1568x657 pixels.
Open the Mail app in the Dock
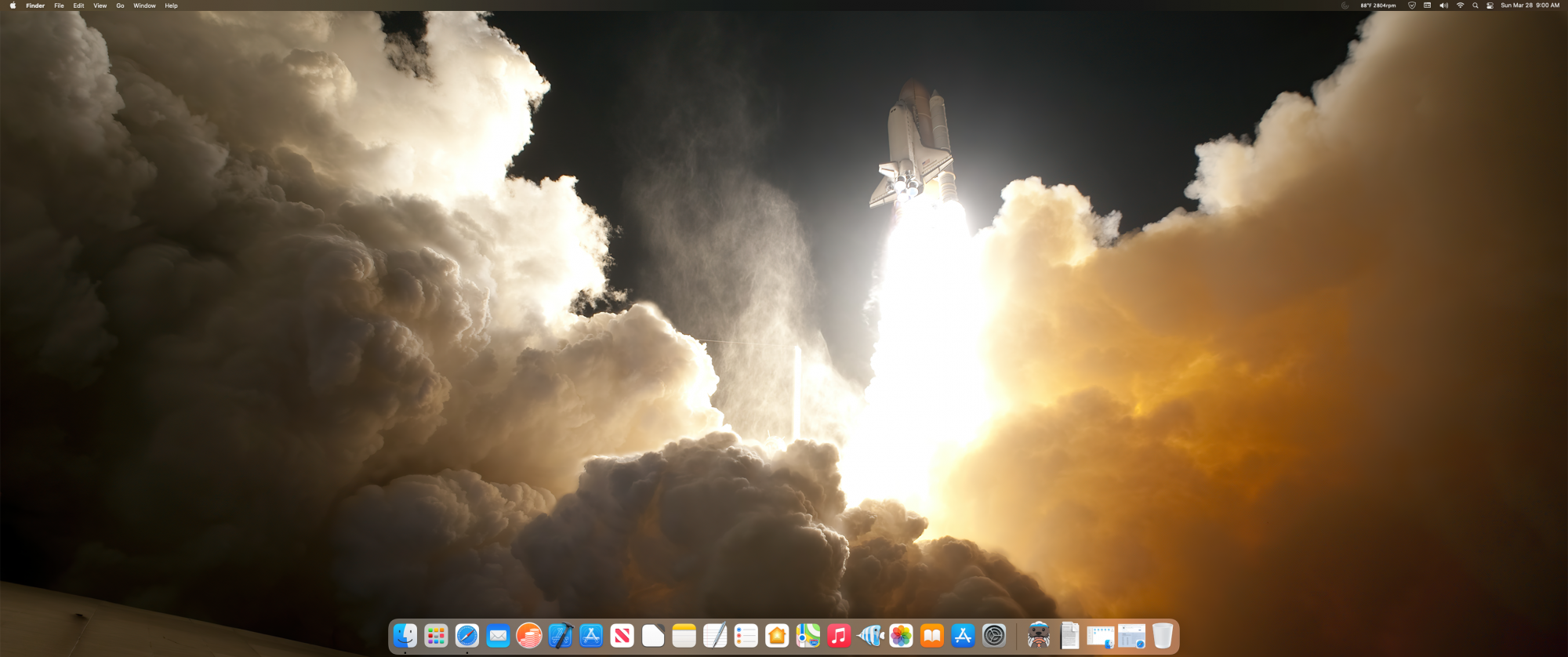click(x=498, y=636)
